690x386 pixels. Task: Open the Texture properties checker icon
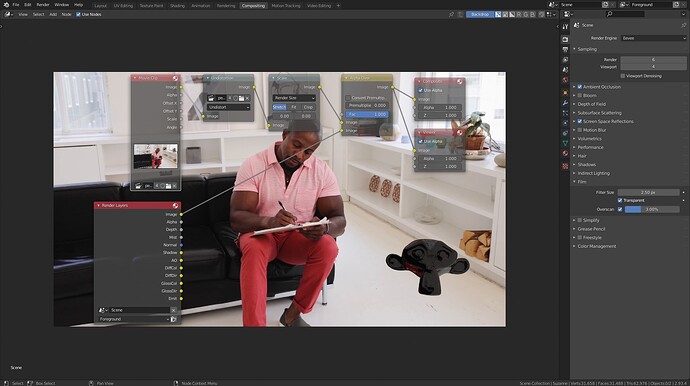point(565,166)
